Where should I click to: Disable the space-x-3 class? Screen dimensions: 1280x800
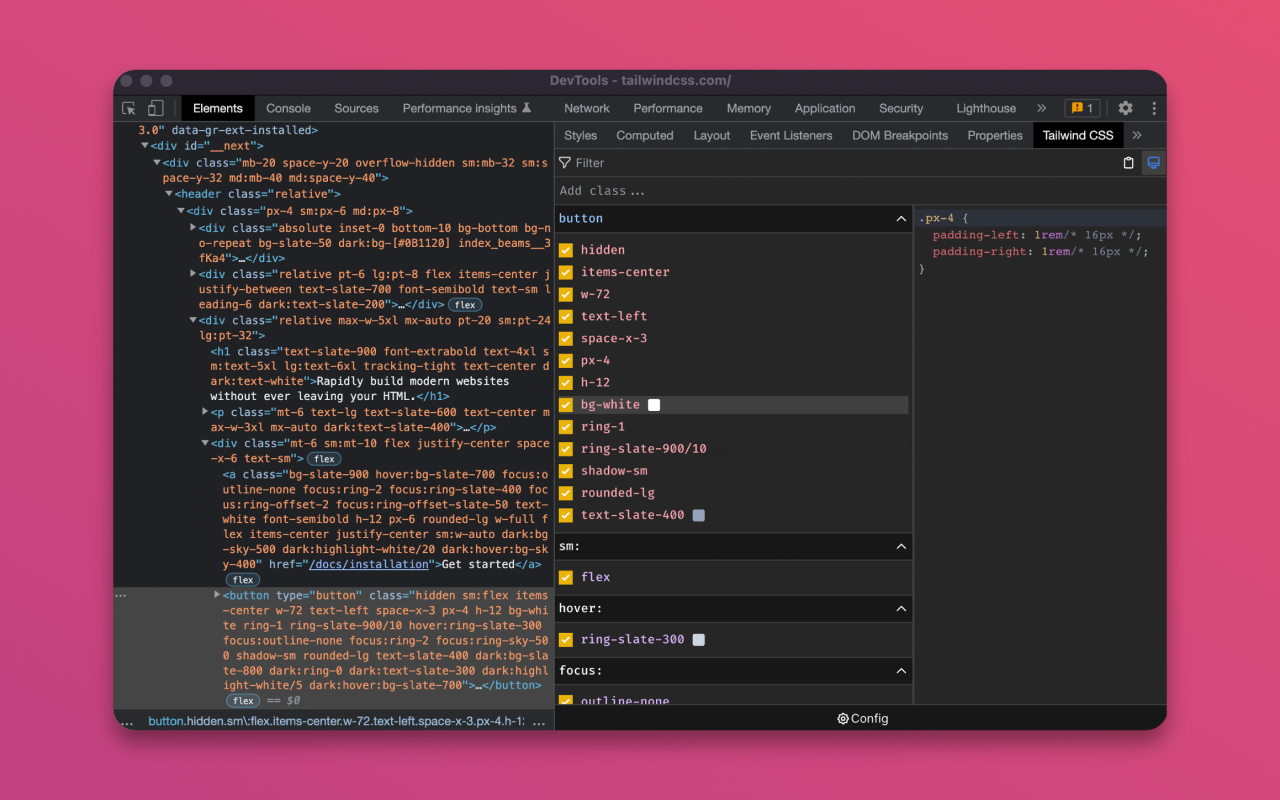click(x=566, y=338)
